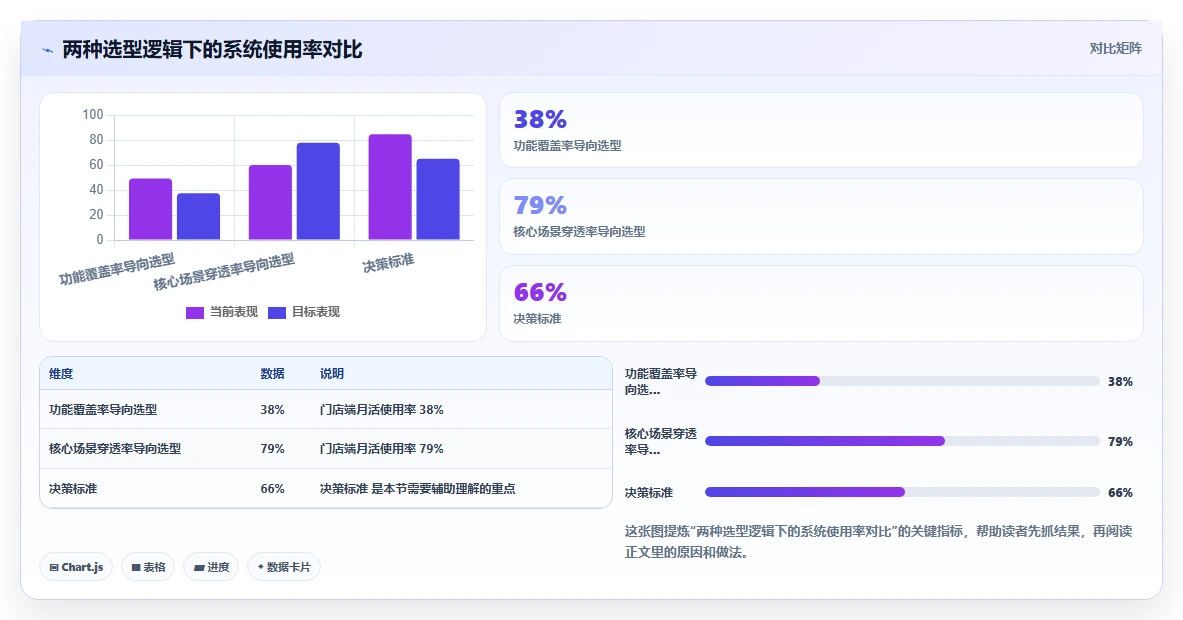Click the 66% percentage beside progress bar
This screenshot has width=1183, height=620.
[1120, 493]
